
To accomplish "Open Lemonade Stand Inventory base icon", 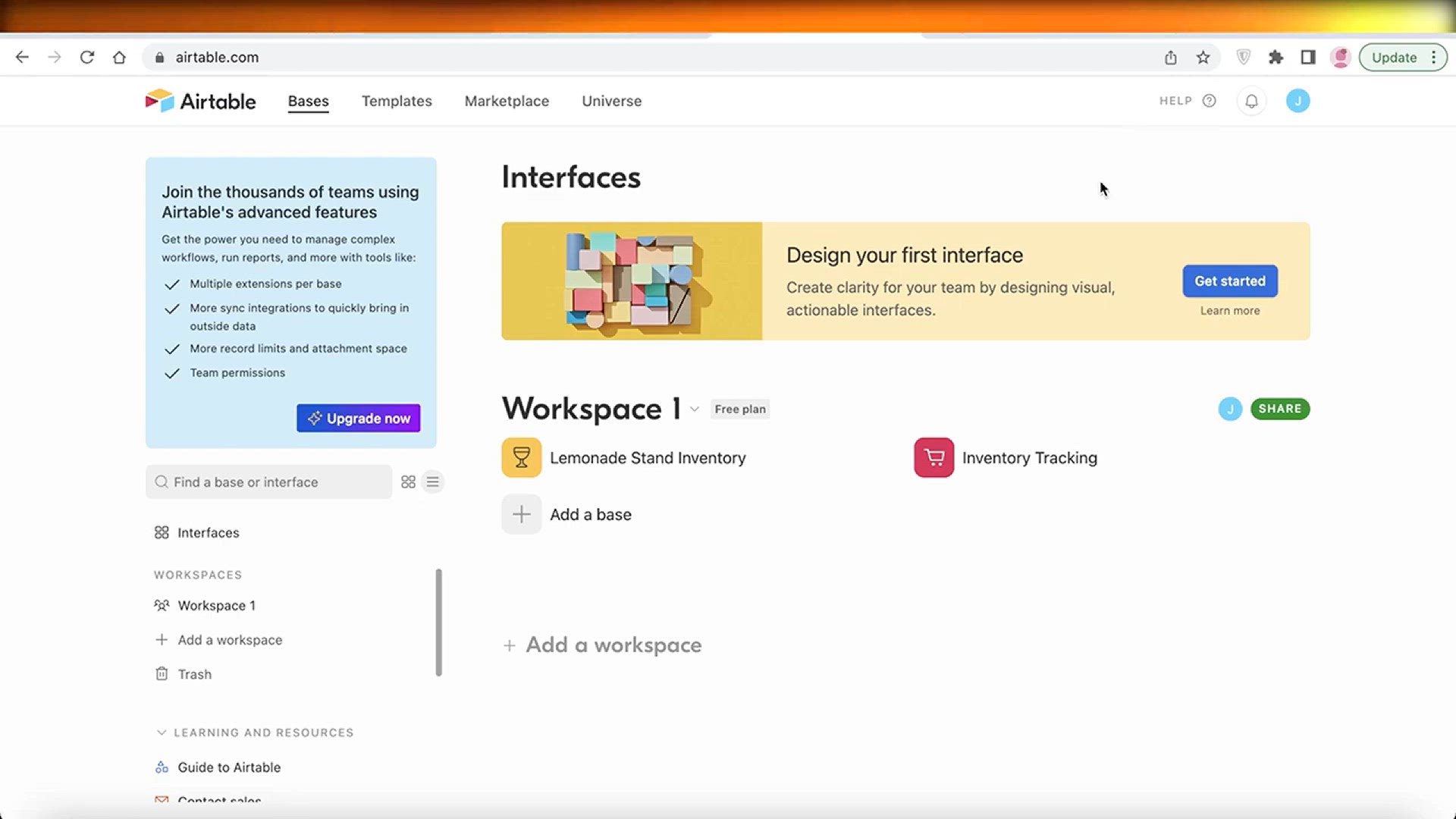I will point(522,457).
